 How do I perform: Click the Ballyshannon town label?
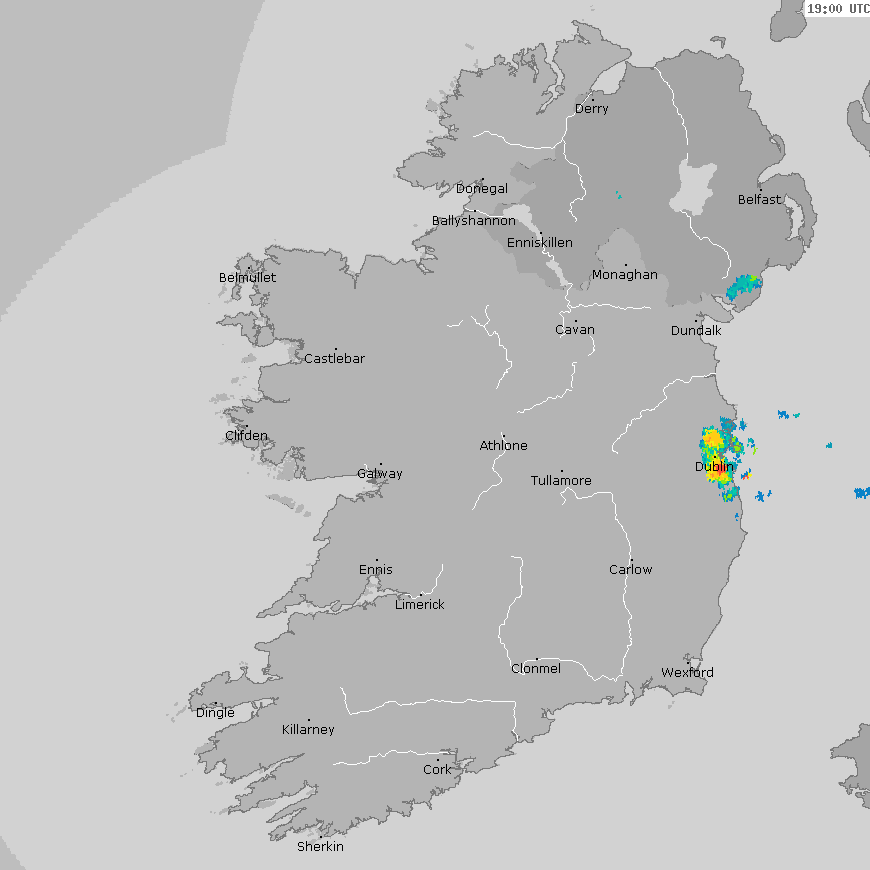click(x=474, y=221)
